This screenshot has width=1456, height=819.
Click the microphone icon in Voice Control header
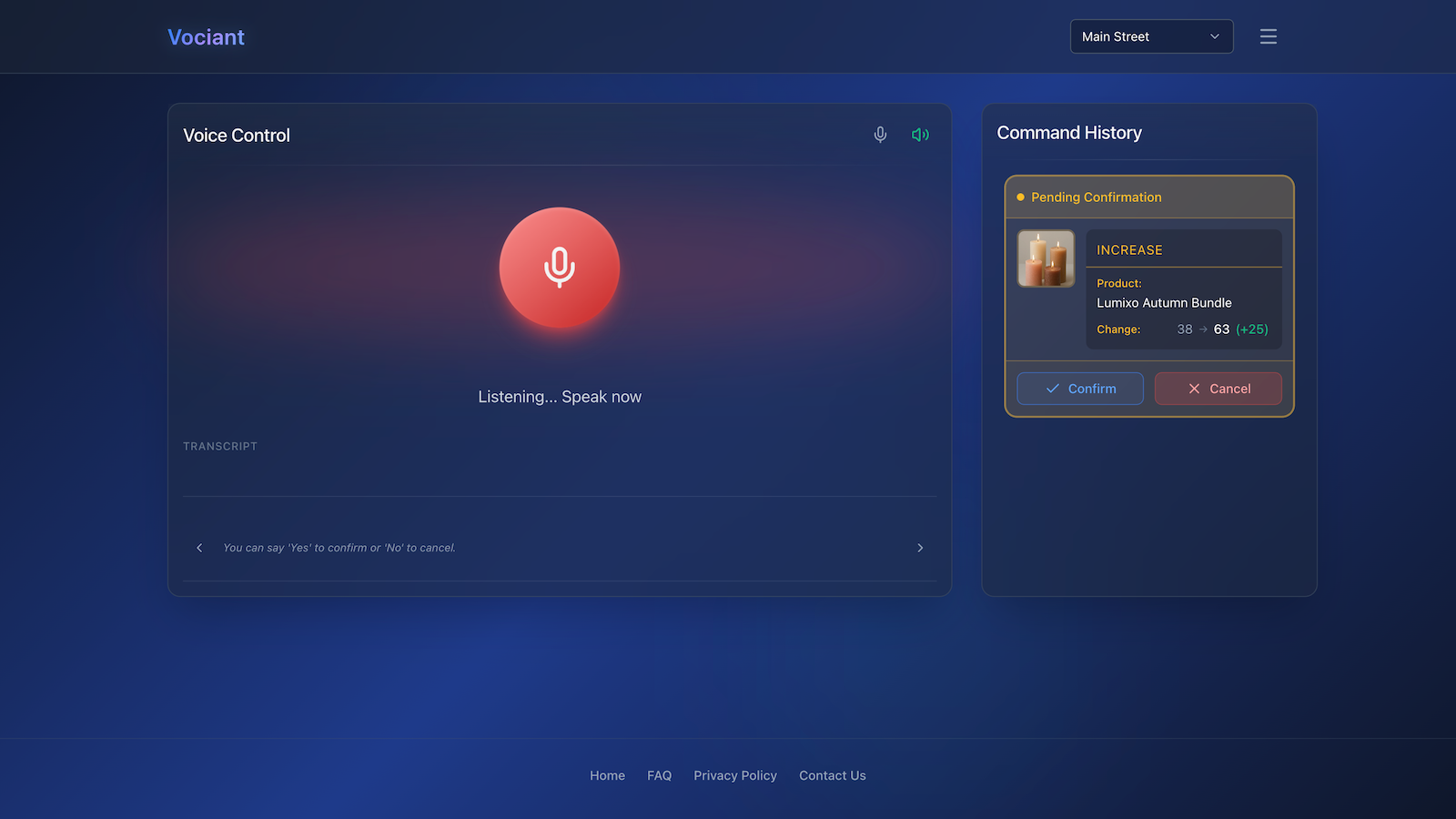[x=879, y=134]
